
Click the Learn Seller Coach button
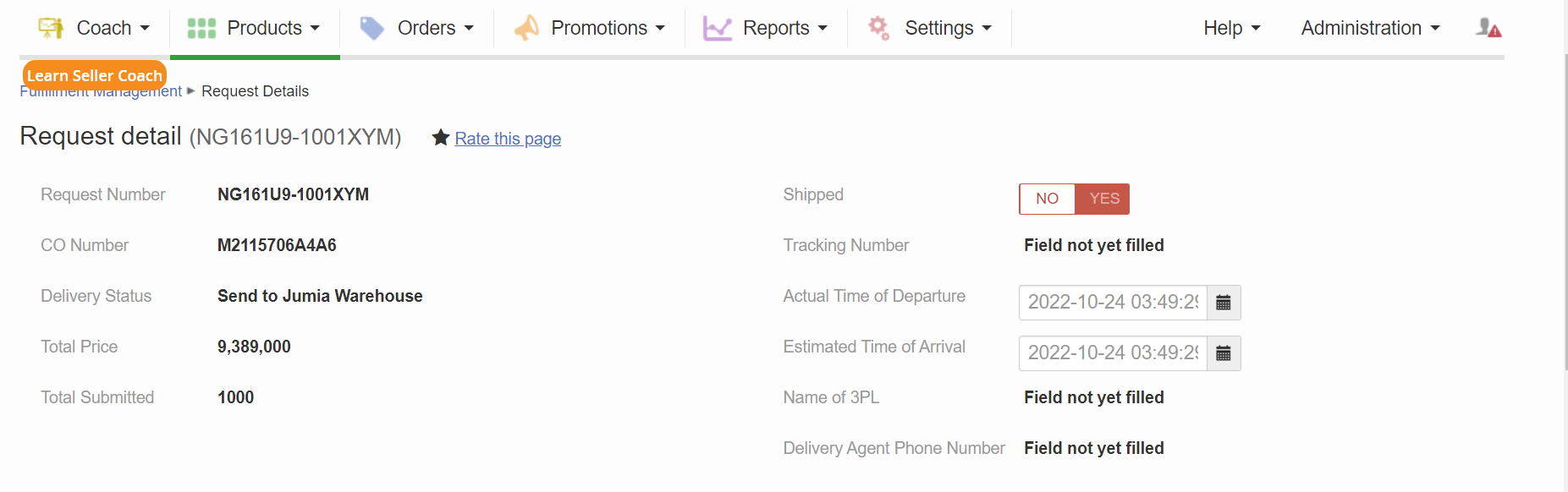tap(94, 75)
